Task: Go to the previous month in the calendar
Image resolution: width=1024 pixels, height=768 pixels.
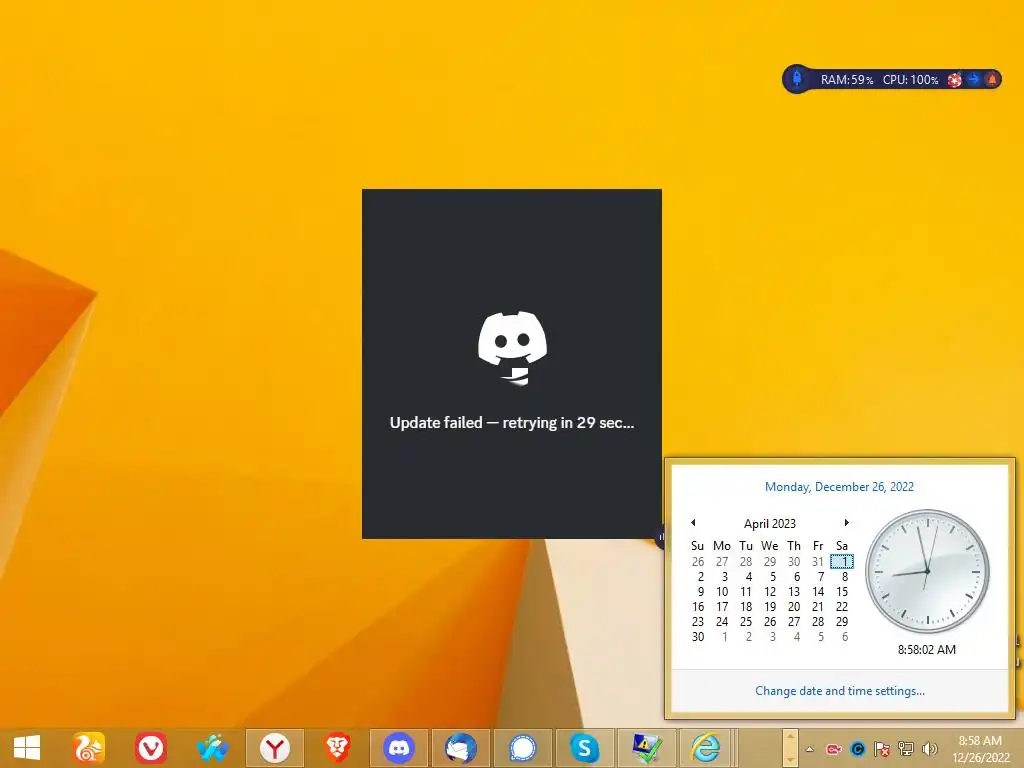Action: click(x=694, y=522)
